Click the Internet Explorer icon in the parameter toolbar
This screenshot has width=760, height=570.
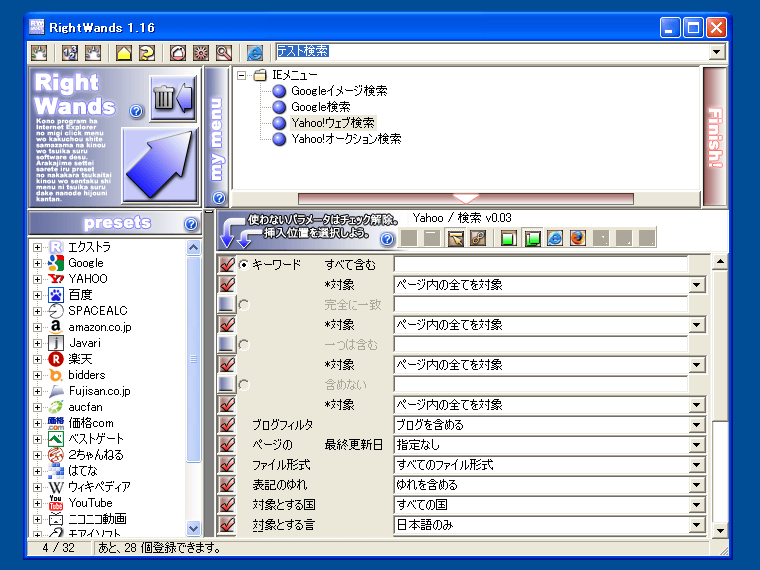click(x=554, y=238)
